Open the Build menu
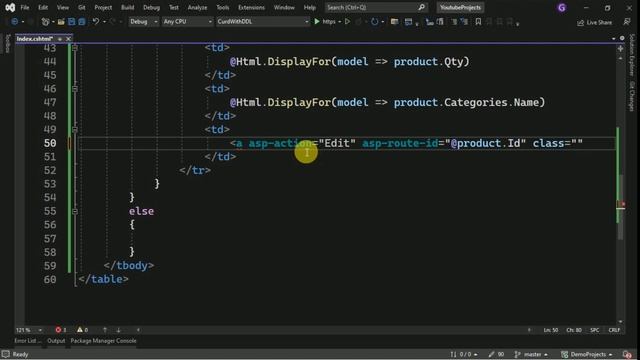 click(x=127, y=7)
